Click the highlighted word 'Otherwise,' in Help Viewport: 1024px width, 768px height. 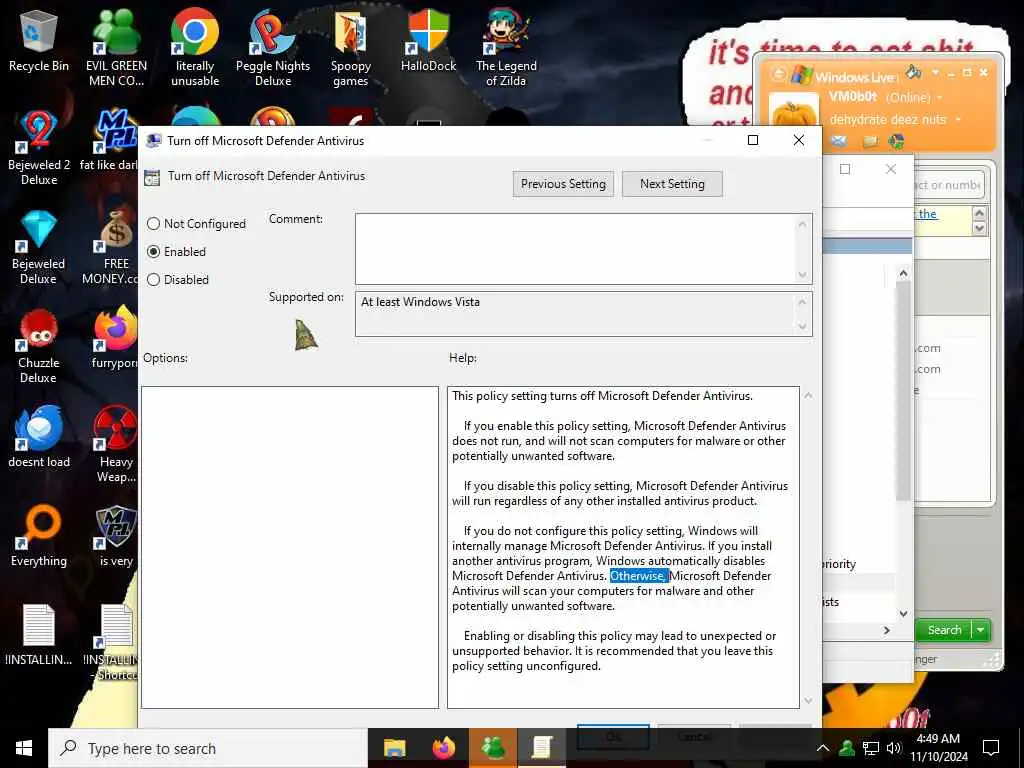coord(638,576)
